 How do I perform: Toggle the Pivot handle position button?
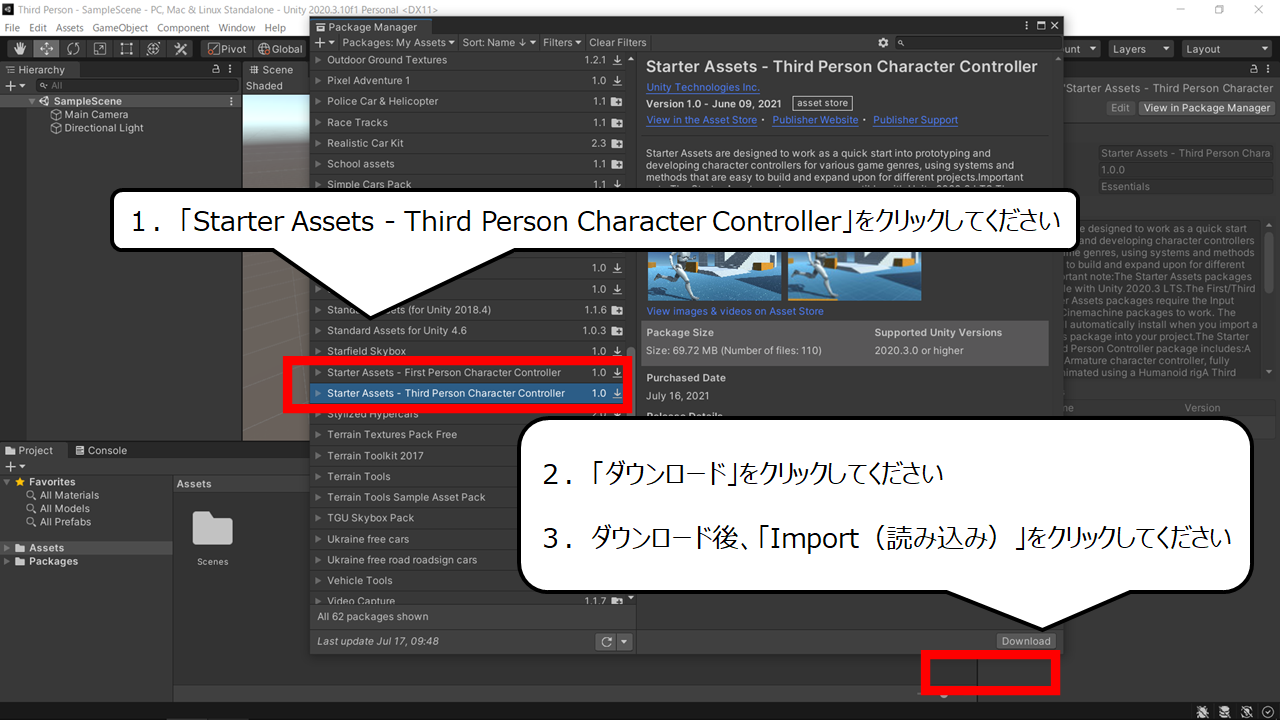pyautogui.click(x=227, y=49)
